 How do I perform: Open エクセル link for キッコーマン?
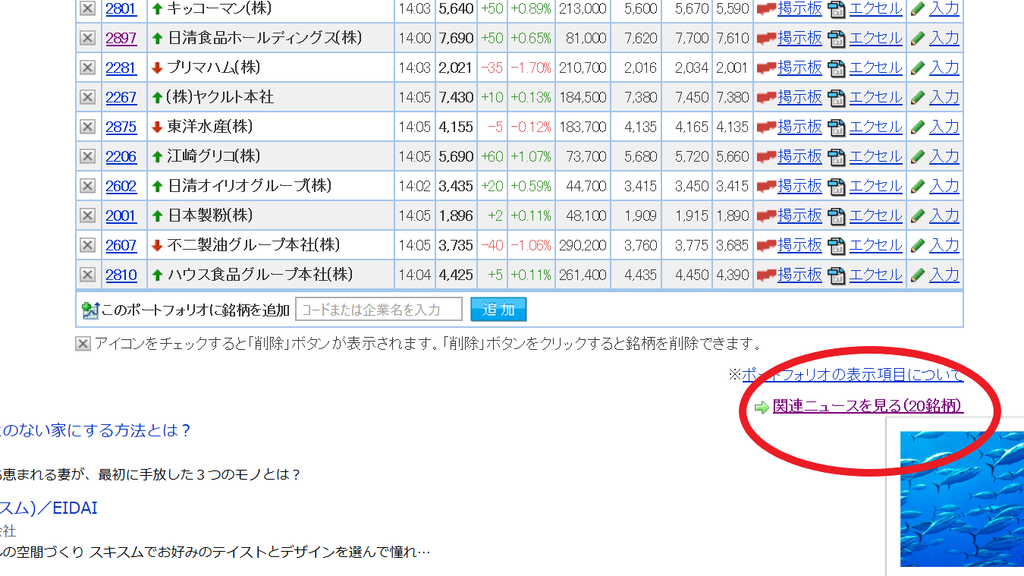pos(876,8)
